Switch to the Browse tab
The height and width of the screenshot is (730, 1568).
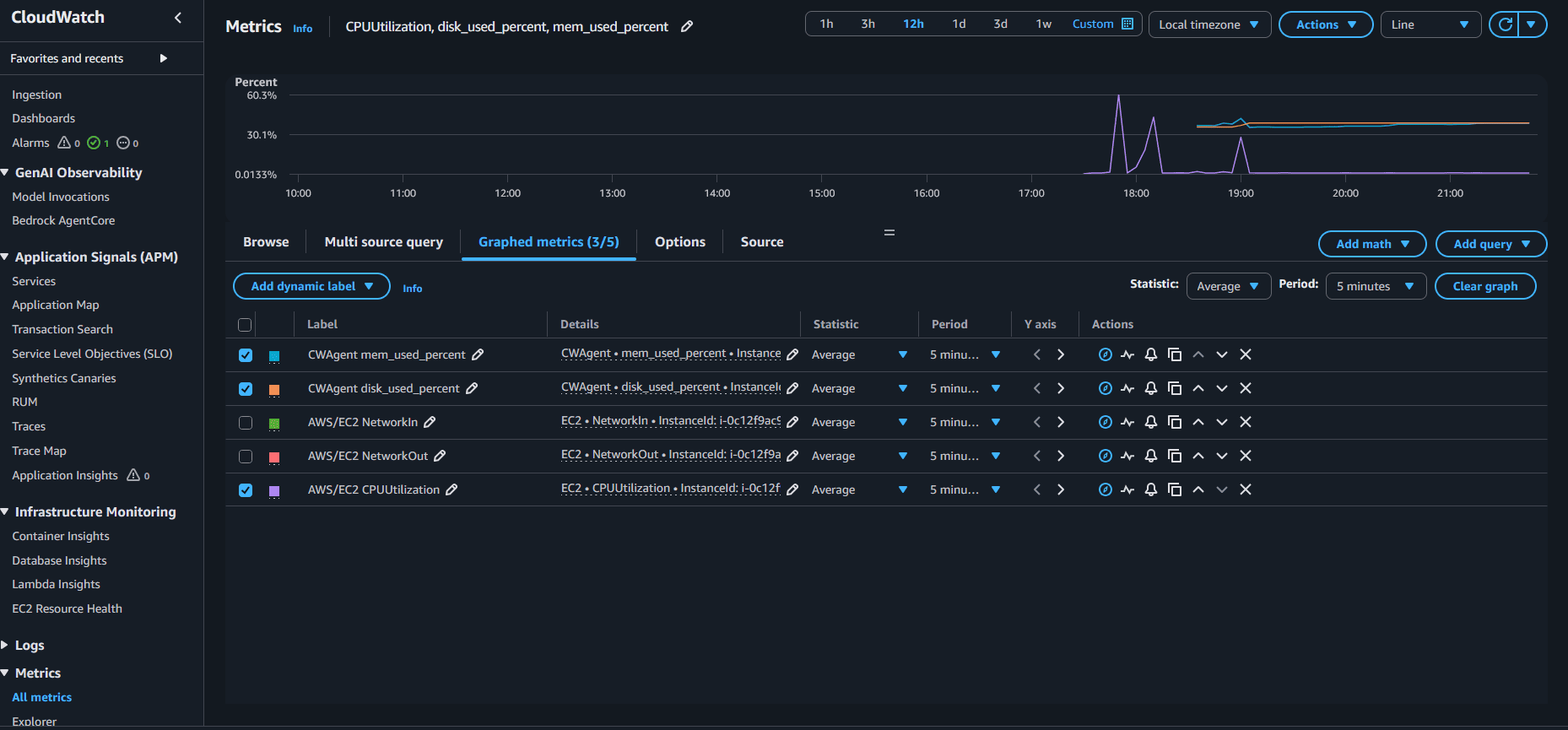[x=266, y=242]
